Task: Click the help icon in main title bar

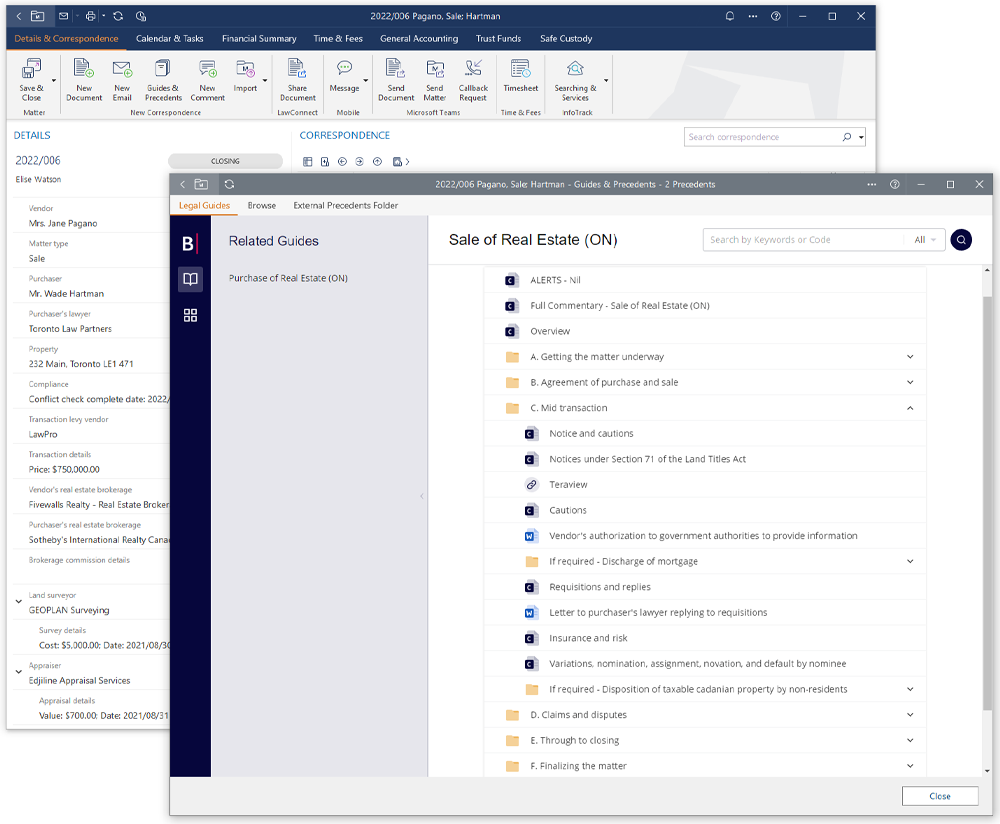Action: pos(776,16)
